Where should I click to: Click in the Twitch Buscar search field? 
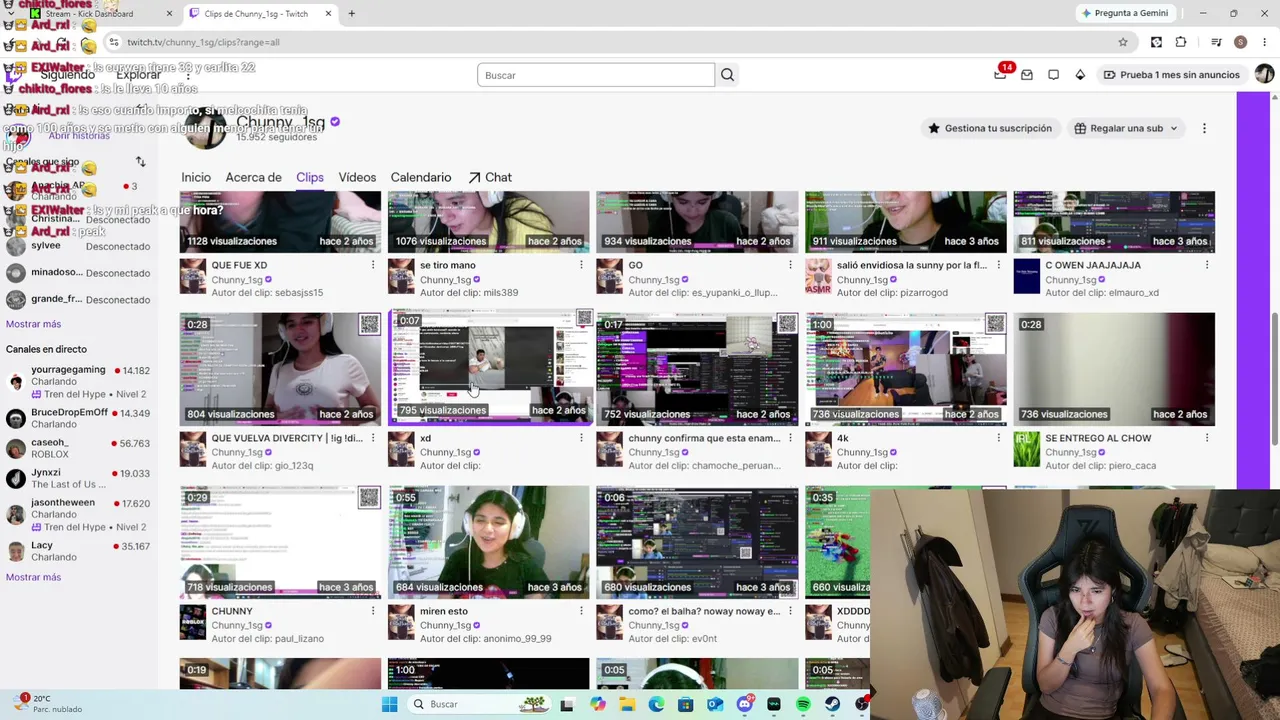pyautogui.click(x=596, y=75)
